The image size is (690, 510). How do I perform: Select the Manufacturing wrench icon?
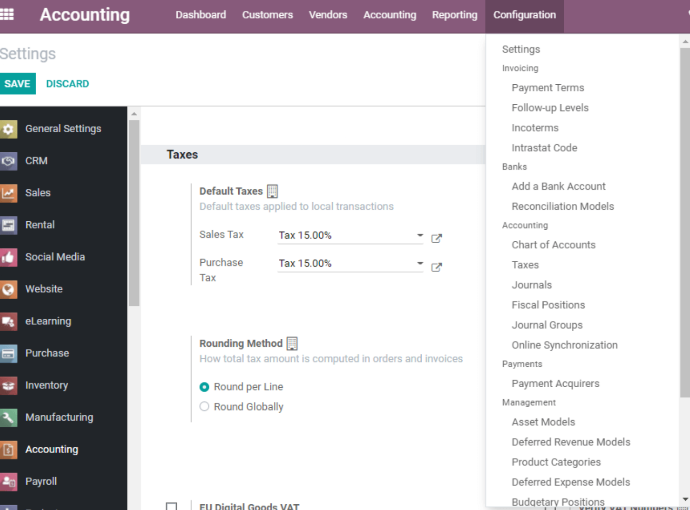pyautogui.click(x=8, y=418)
